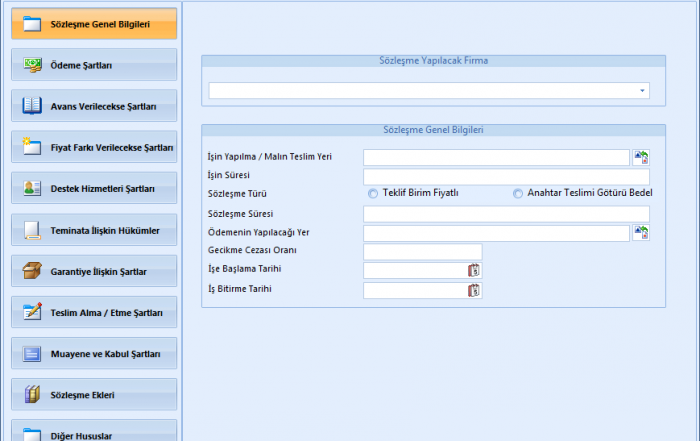Select the Anahtar Teslimi Götürü Bedel option
The width and height of the screenshot is (700, 441).
pos(518,194)
